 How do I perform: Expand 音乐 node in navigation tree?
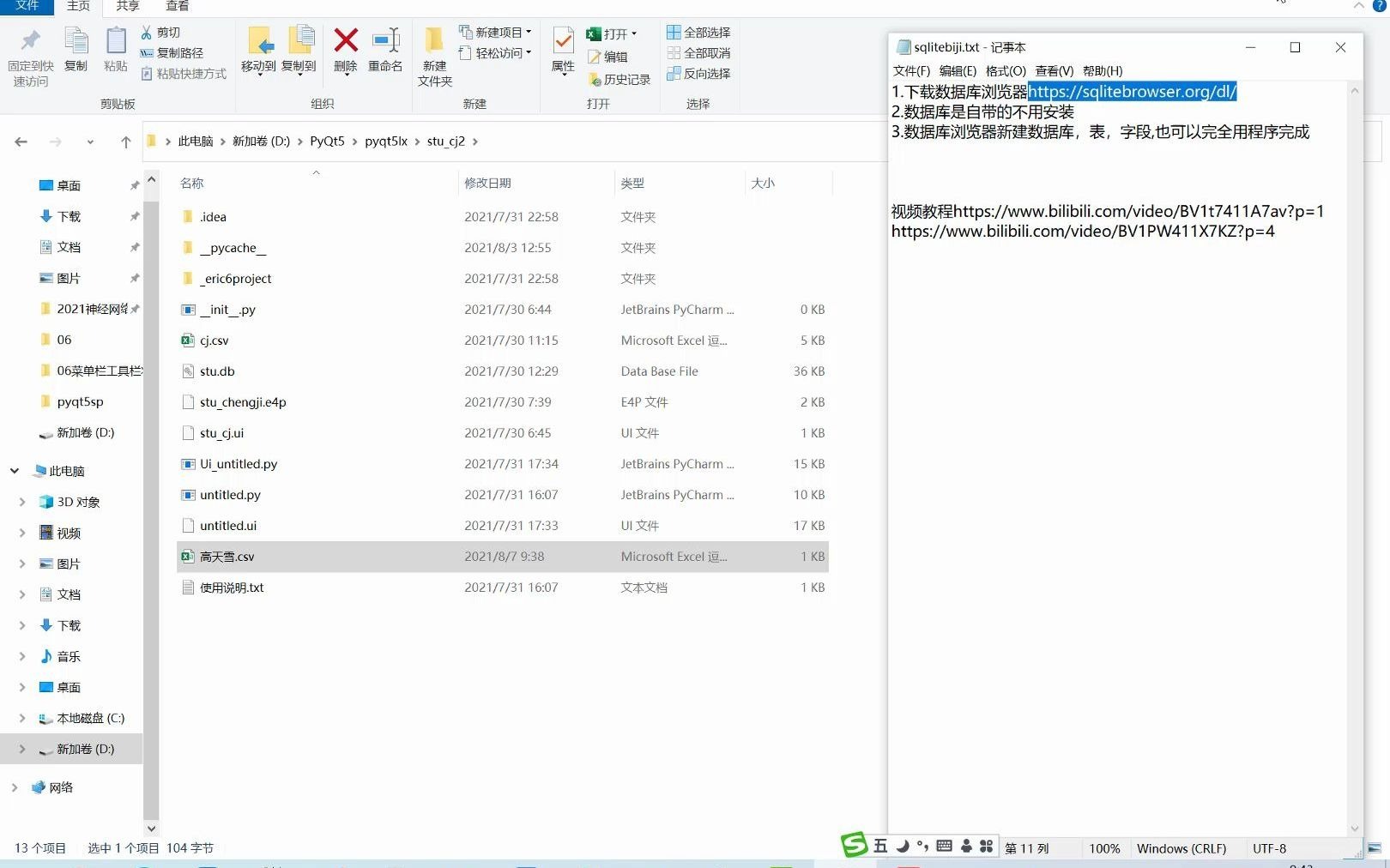tap(22, 657)
